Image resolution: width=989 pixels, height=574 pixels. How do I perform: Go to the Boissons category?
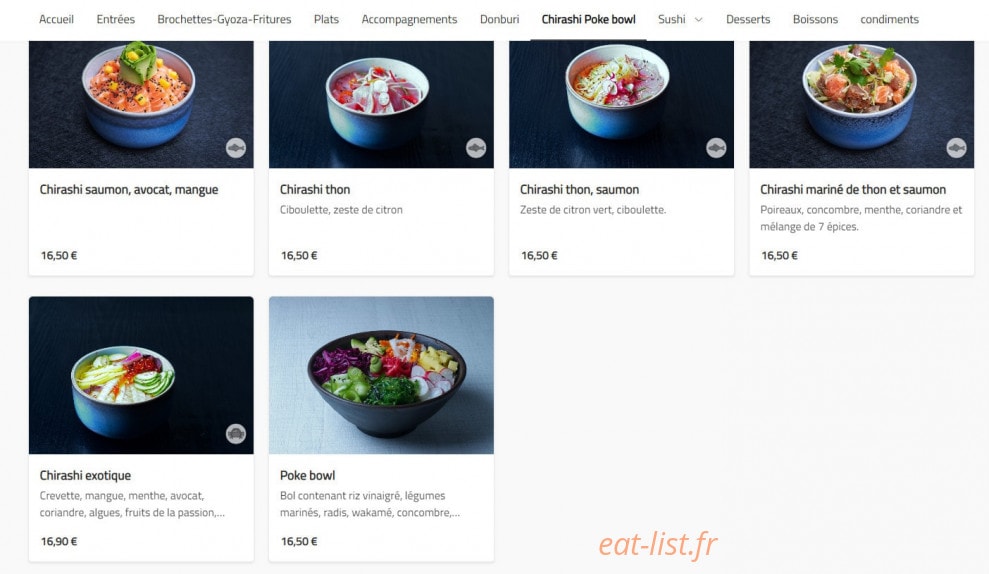pos(815,20)
